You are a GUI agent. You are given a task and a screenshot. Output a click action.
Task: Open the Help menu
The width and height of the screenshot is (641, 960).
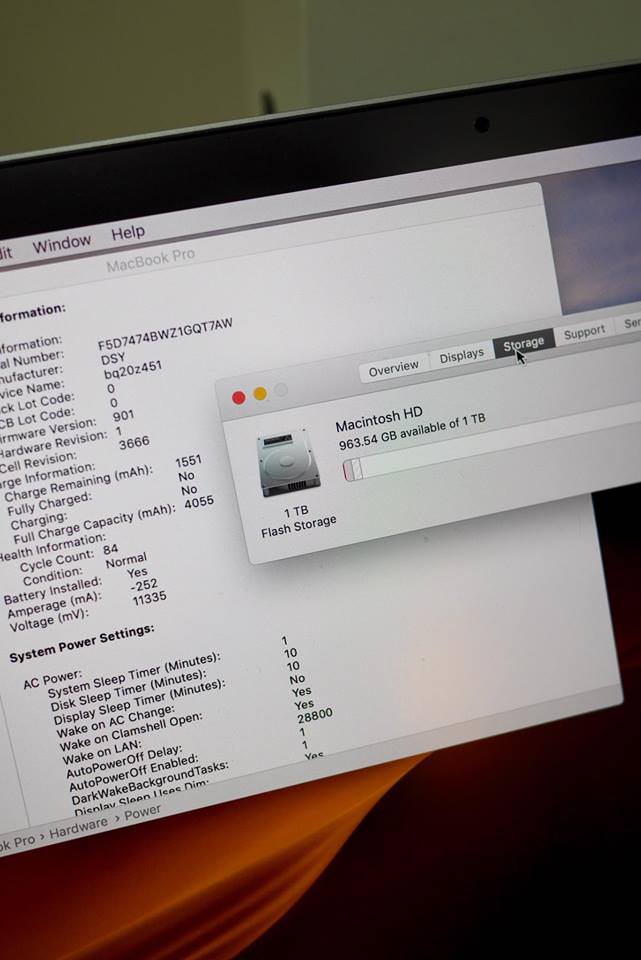(128, 232)
